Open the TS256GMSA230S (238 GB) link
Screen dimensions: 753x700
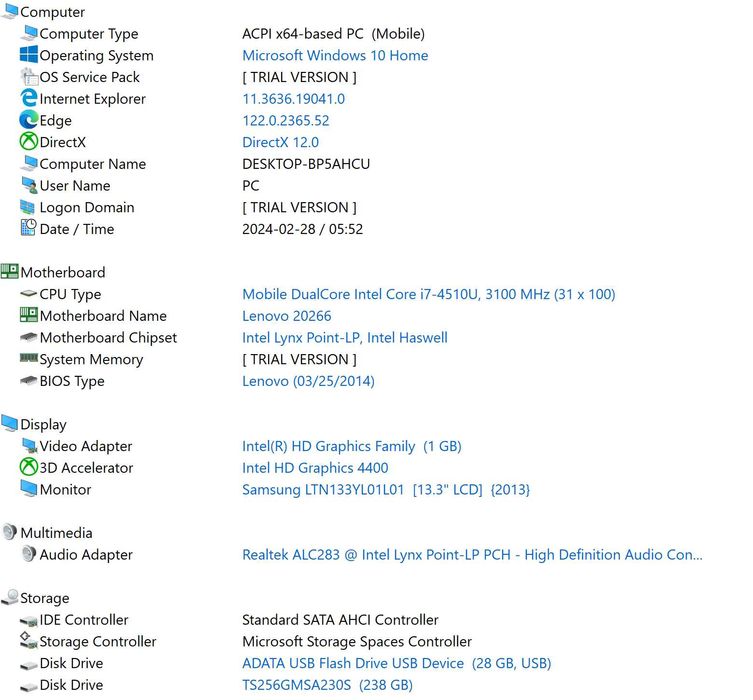pos(328,685)
